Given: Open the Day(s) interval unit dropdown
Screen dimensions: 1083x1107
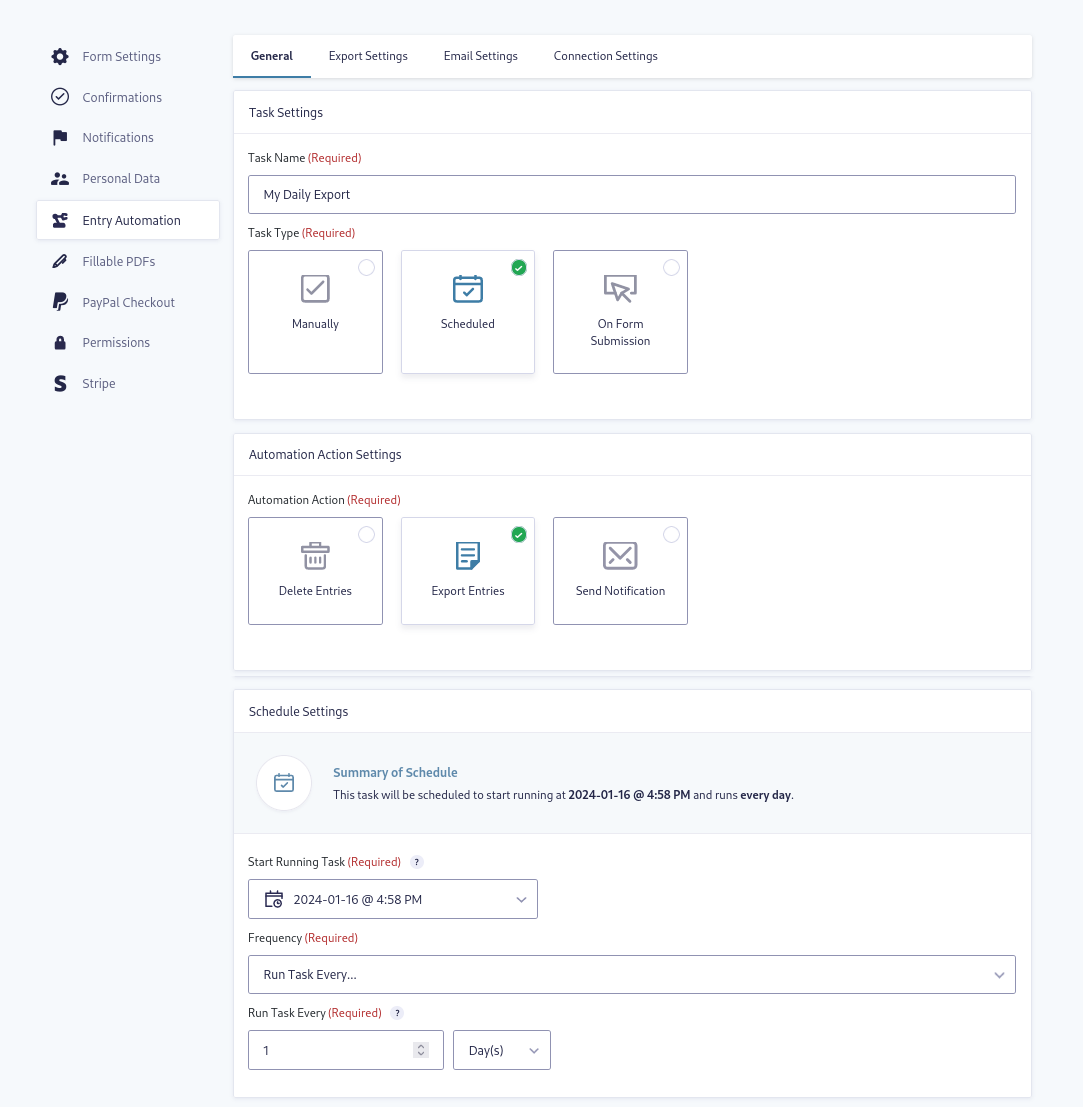Looking at the screenshot, I should tap(501, 1050).
